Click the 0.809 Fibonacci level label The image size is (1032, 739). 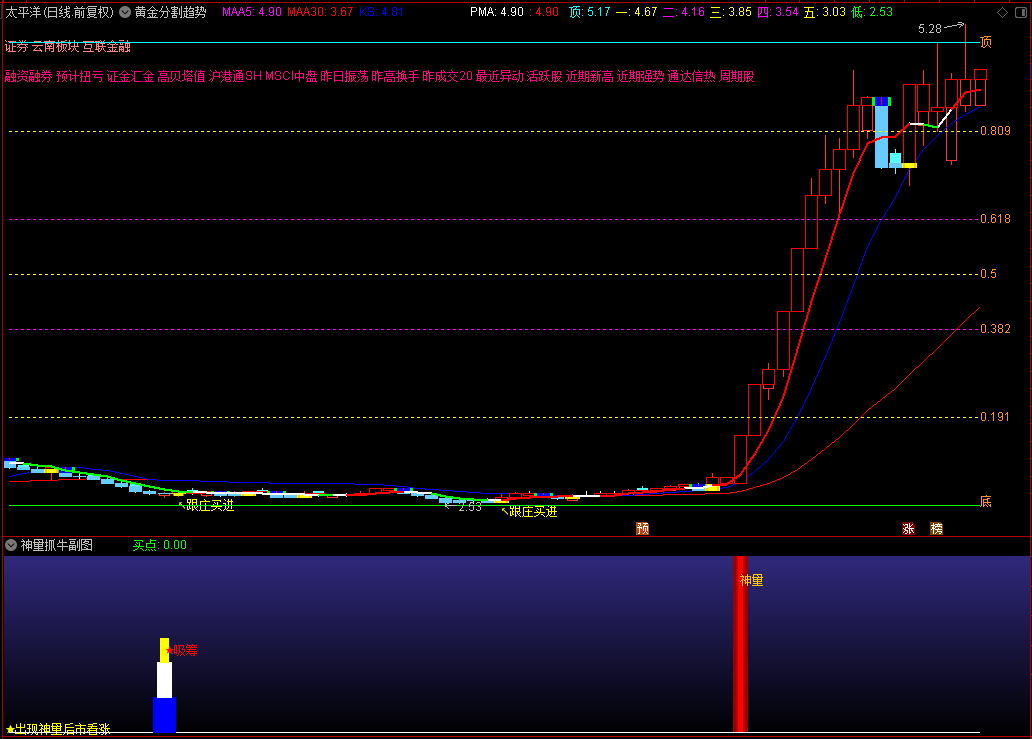pyautogui.click(x=995, y=131)
